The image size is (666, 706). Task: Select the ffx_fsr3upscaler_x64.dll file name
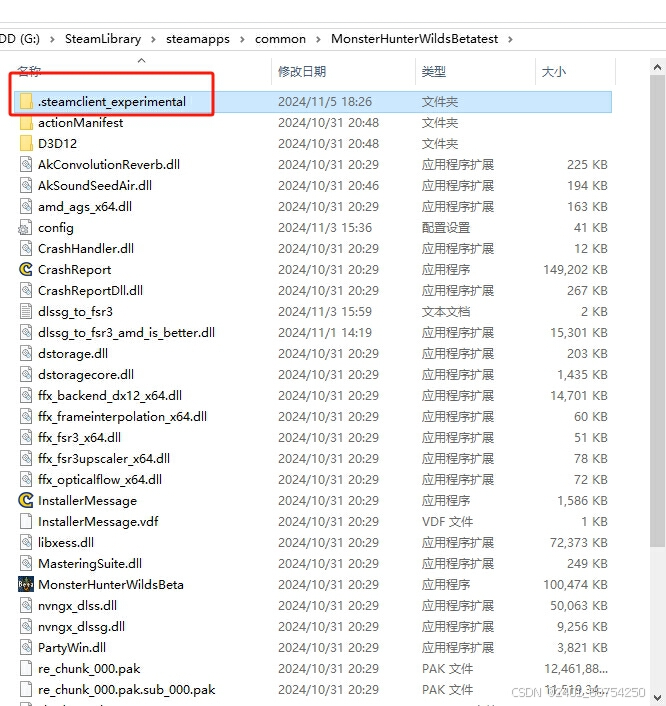(104, 459)
